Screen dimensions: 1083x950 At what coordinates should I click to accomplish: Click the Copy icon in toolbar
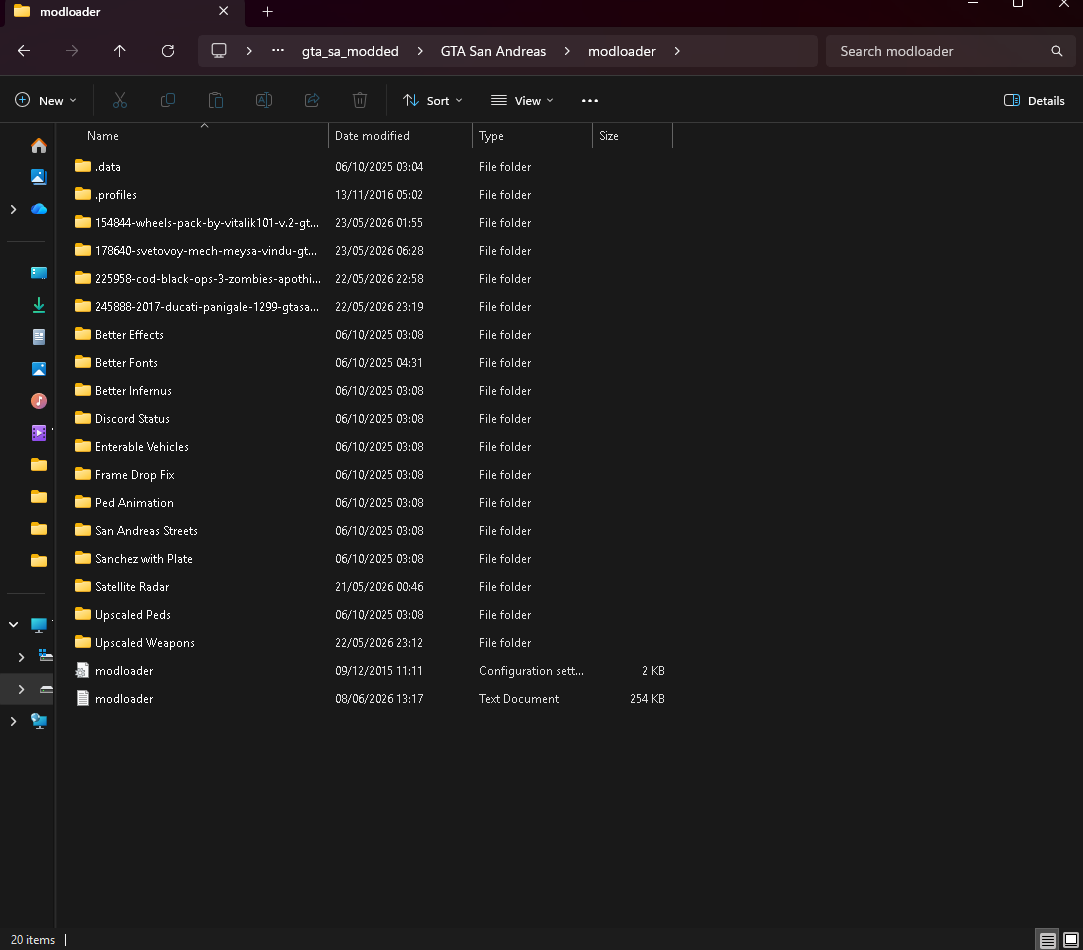coord(168,101)
